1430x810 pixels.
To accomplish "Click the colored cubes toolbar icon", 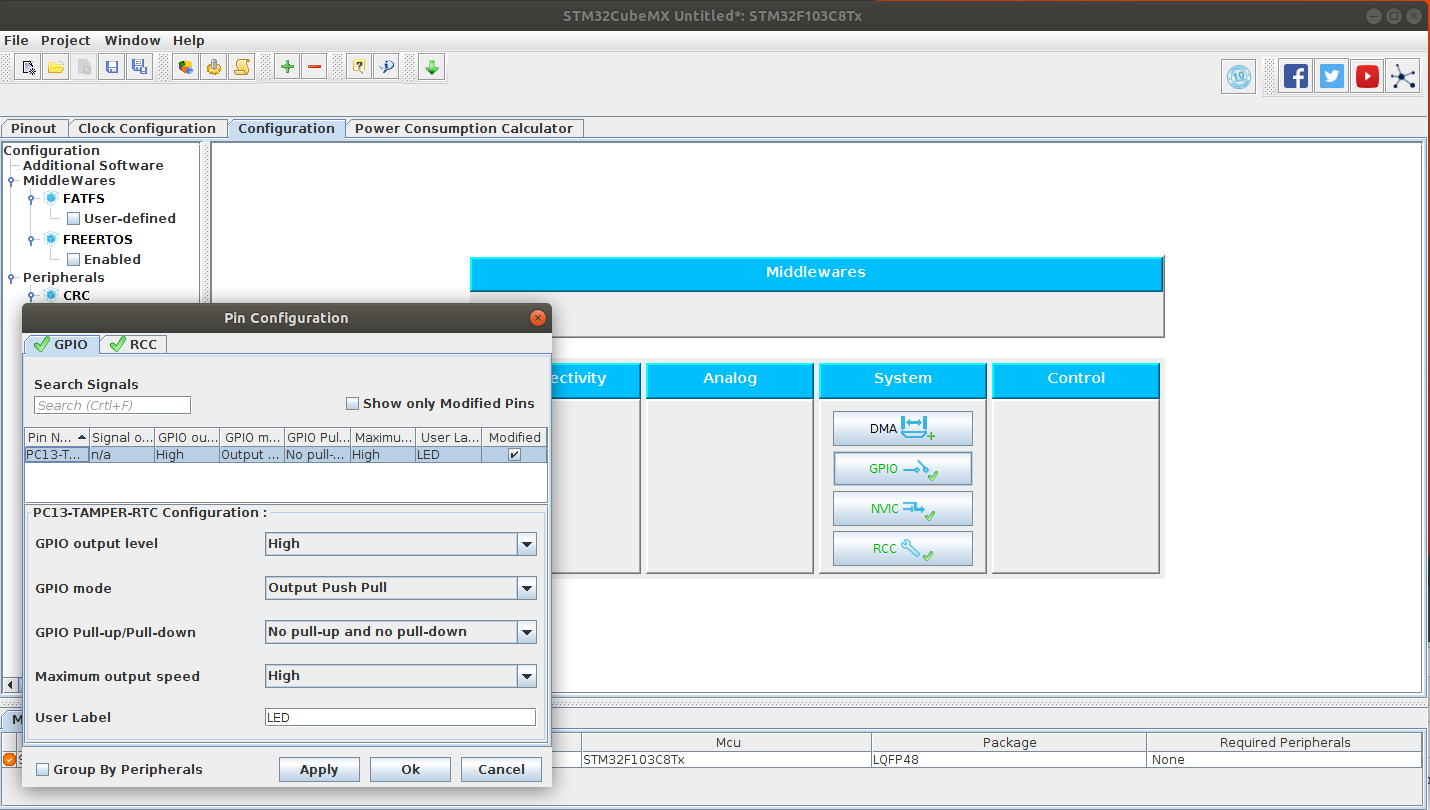I will [x=185, y=68].
